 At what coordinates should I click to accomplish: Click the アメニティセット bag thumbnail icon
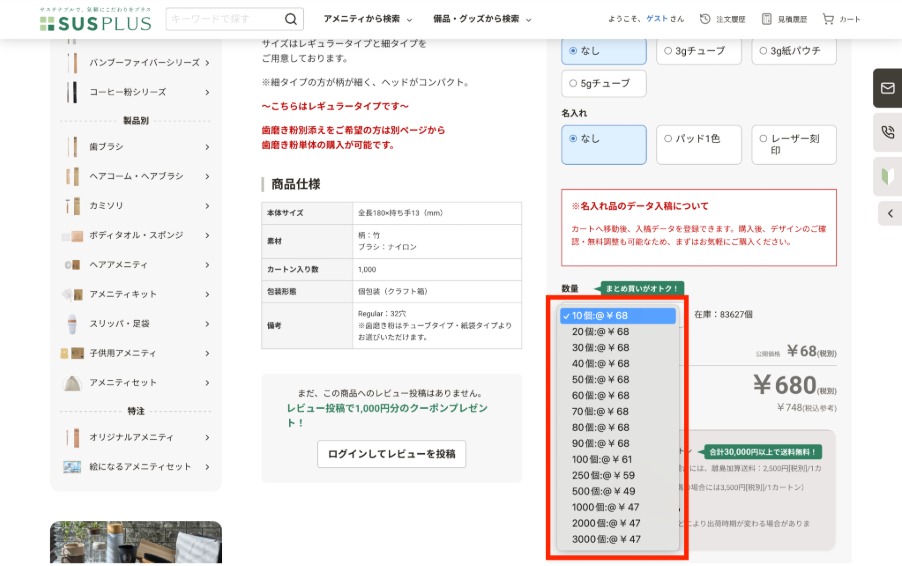[72, 383]
